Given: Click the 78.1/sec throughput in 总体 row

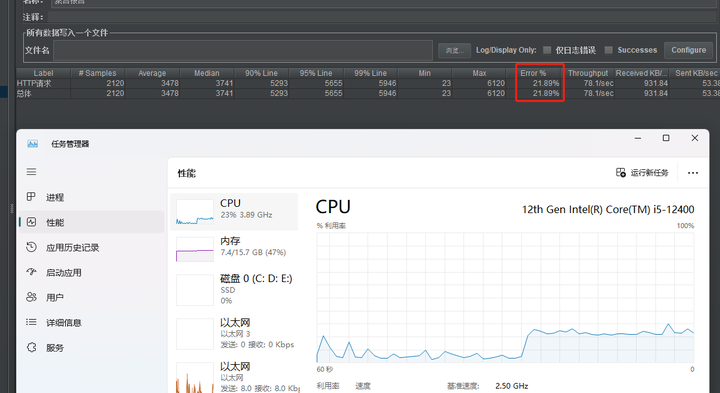Looking at the screenshot, I should pos(598,93).
